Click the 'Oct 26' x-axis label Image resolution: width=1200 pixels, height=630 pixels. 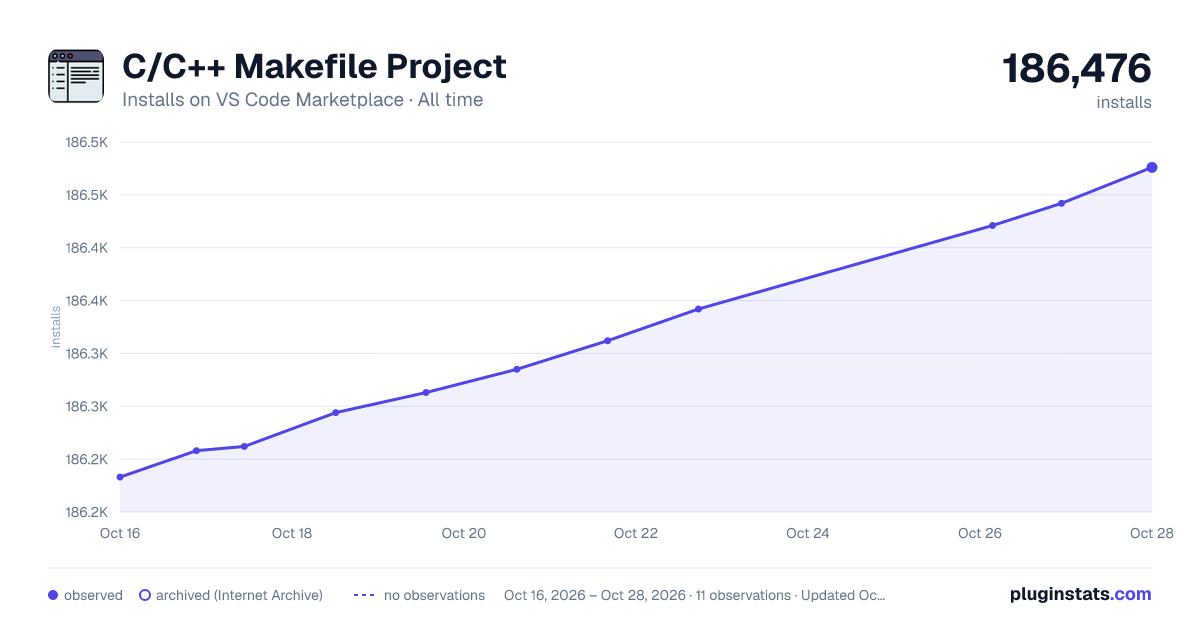980,533
